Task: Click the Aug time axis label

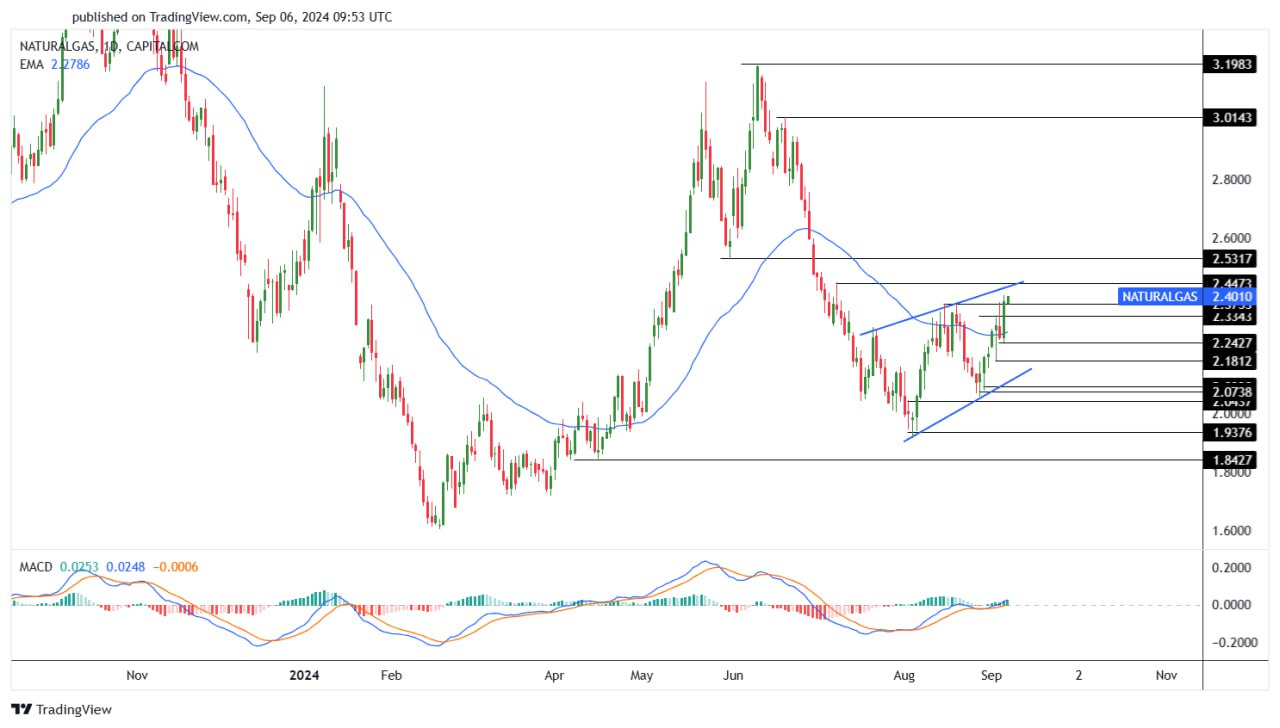Action: click(x=905, y=675)
